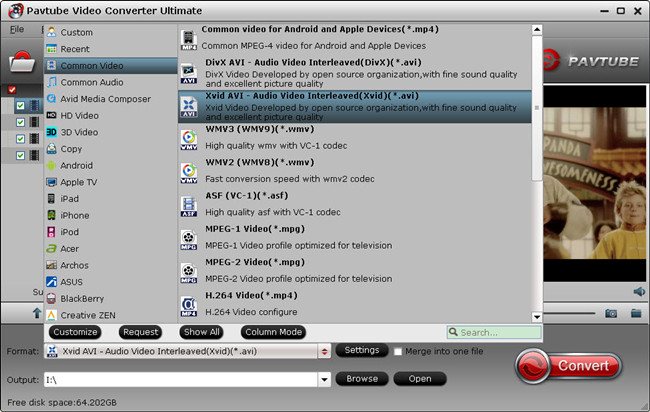Click the iPhone device icon
Viewport: 650px width, 412px height.
51,215
